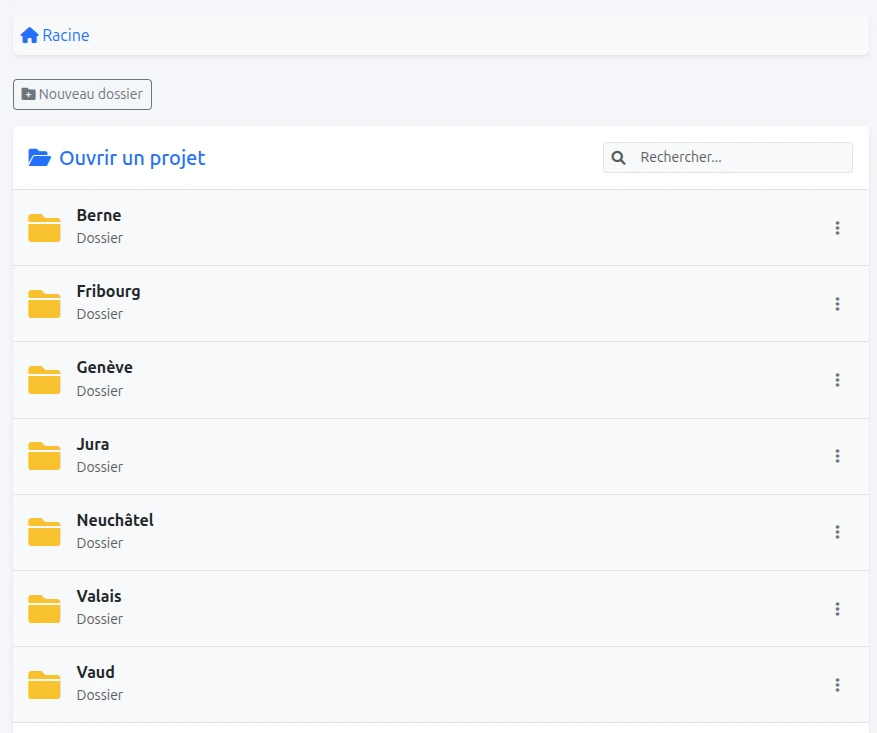Show actions menu for Vaud folder

837,685
